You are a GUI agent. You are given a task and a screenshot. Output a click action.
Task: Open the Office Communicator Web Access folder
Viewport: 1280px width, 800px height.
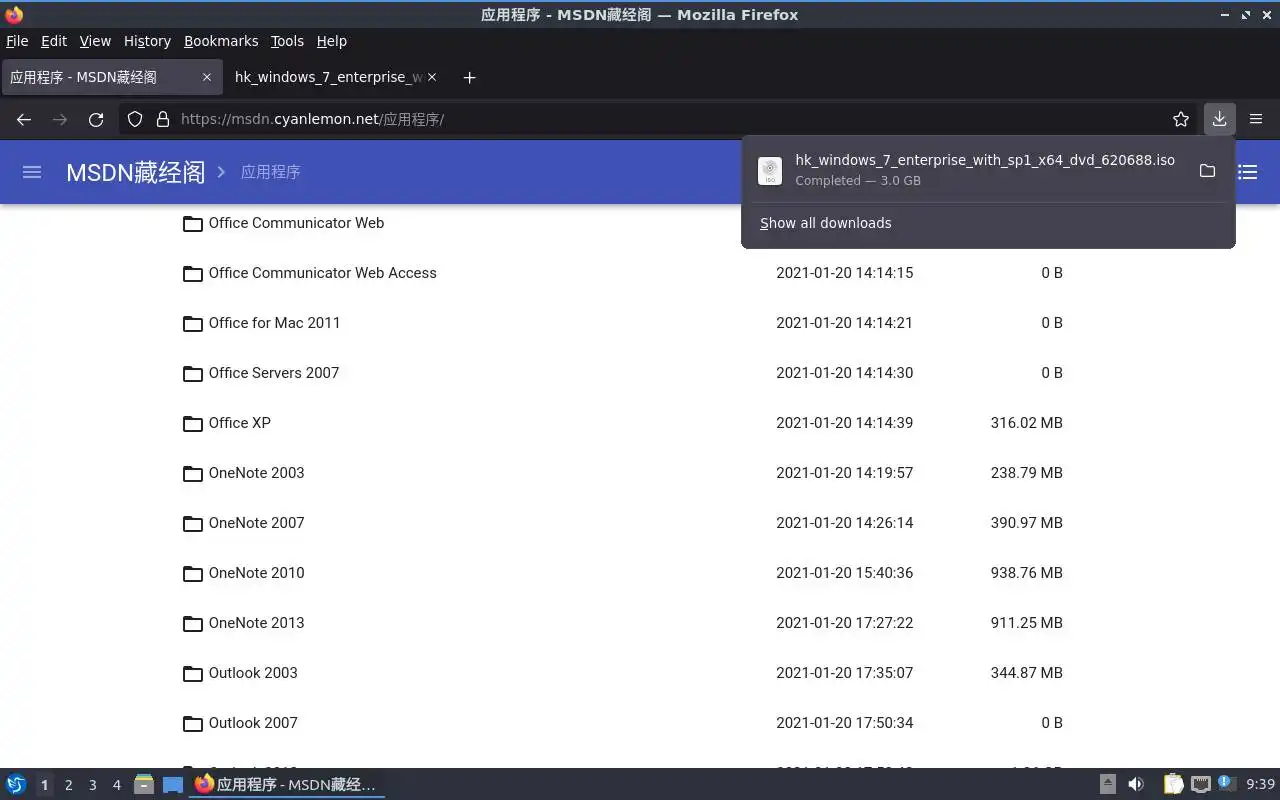click(x=322, y=273)
